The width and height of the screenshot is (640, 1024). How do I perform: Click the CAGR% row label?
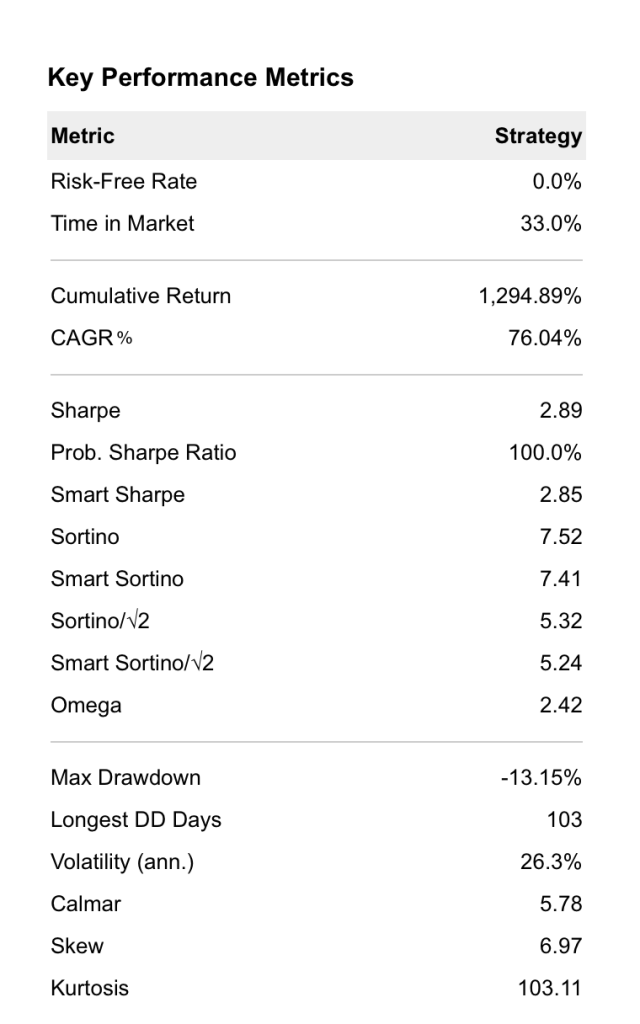91,338
